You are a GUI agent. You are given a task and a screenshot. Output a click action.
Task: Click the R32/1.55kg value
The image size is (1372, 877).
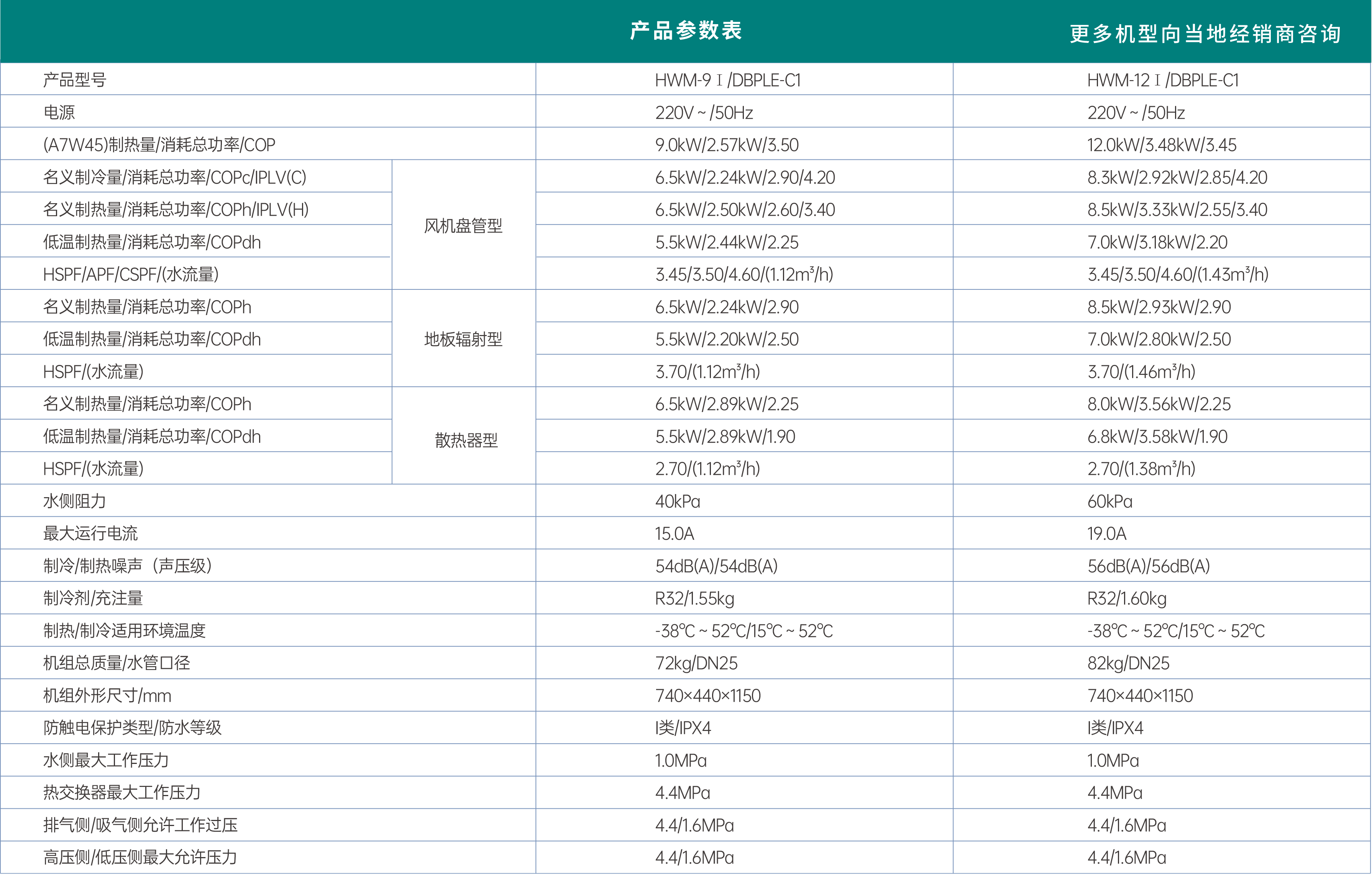[694, 599]
